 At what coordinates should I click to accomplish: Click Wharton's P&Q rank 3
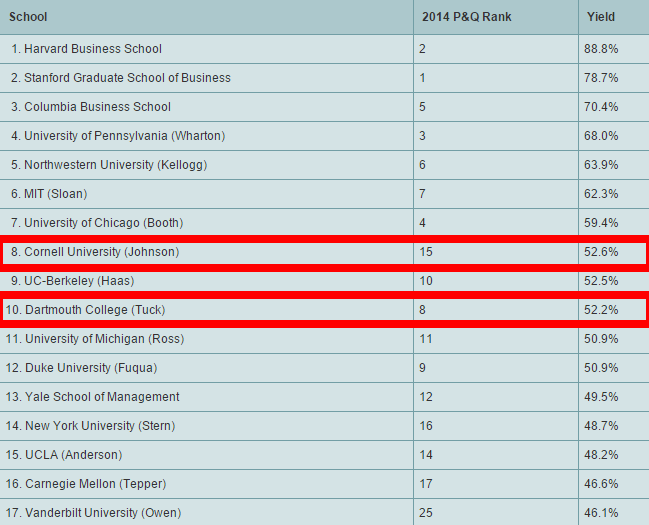(422, 136)
